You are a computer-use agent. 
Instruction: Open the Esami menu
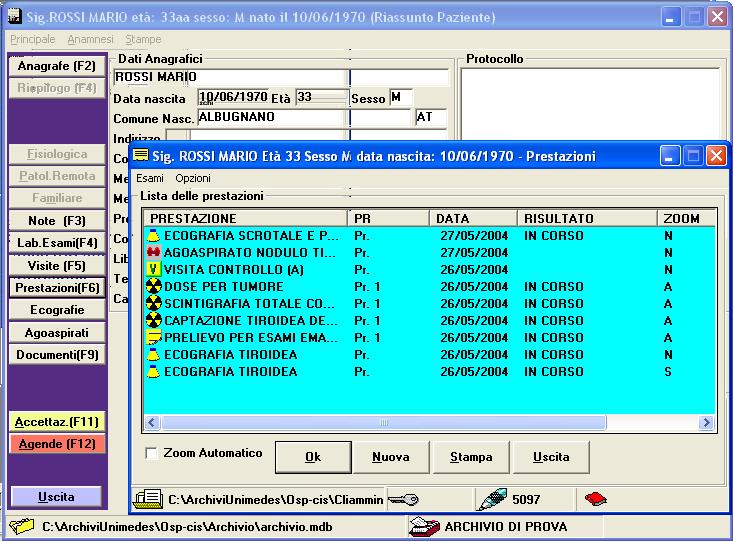(x=149, y=177)
